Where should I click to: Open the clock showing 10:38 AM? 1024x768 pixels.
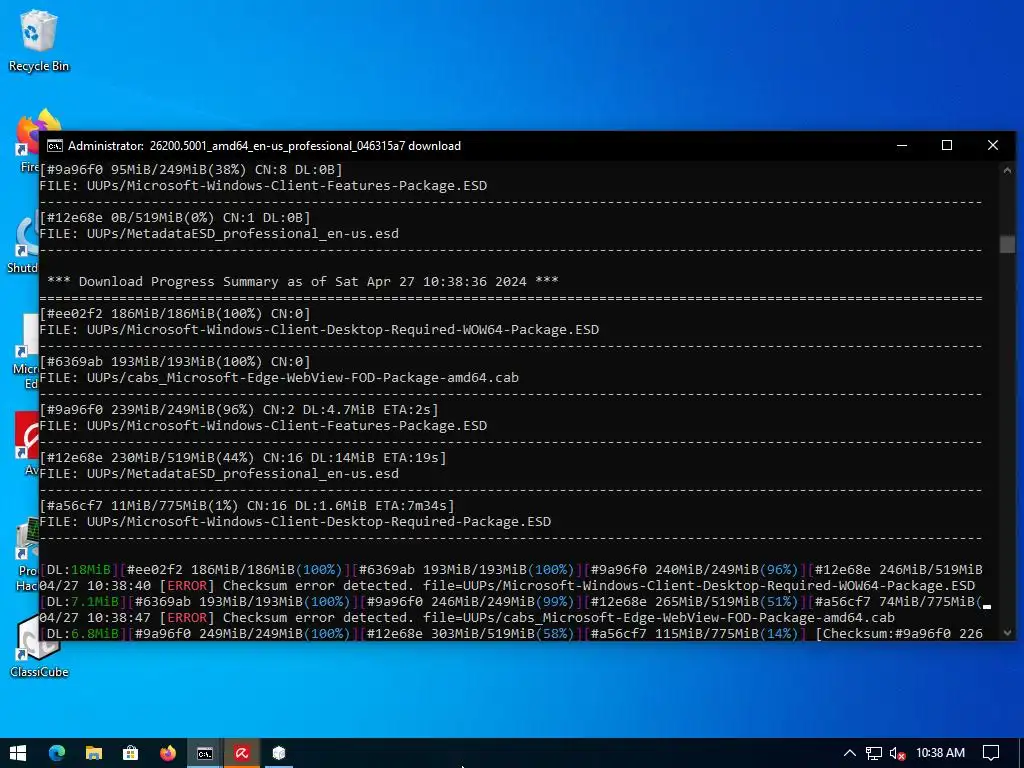point(940,753)
